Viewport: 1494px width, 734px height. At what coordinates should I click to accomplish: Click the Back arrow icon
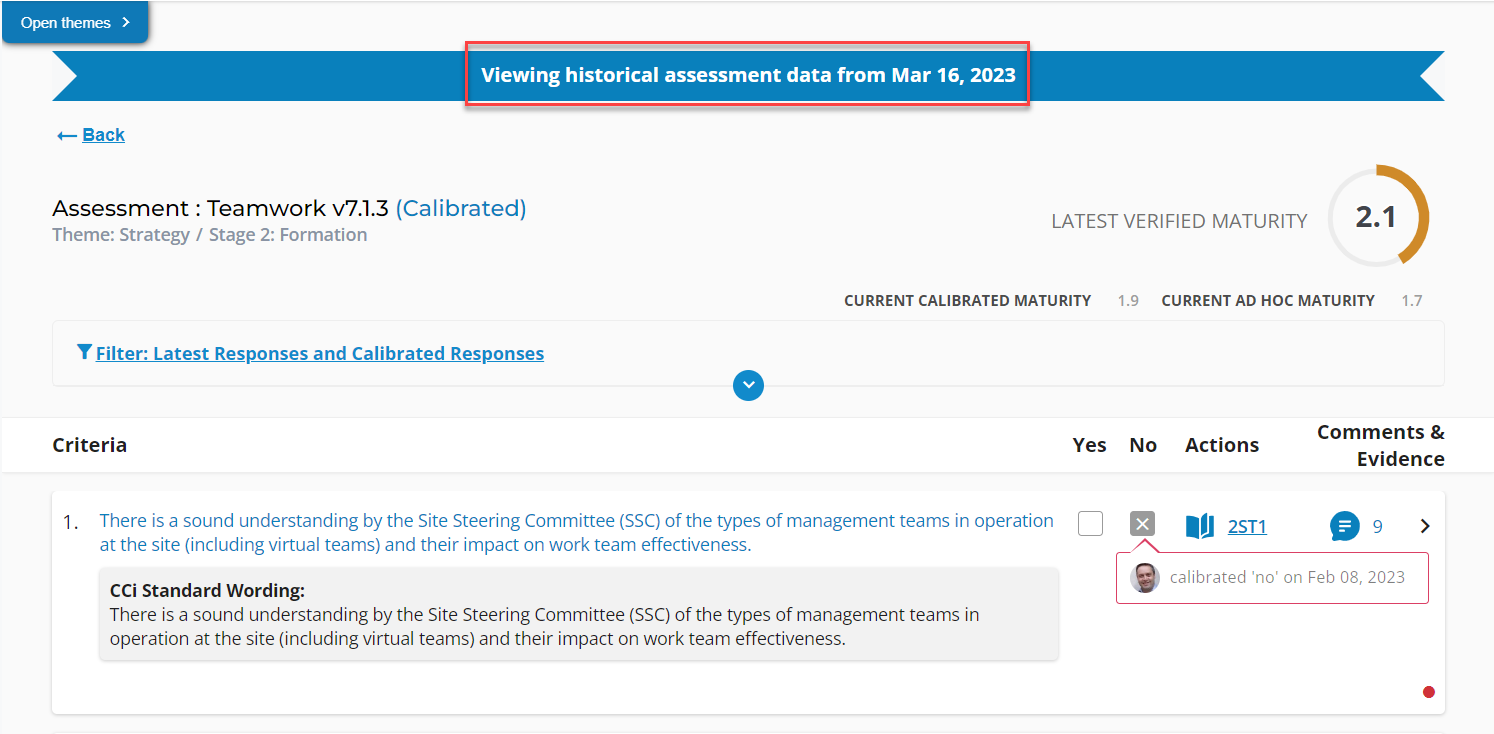pos(66,136)
